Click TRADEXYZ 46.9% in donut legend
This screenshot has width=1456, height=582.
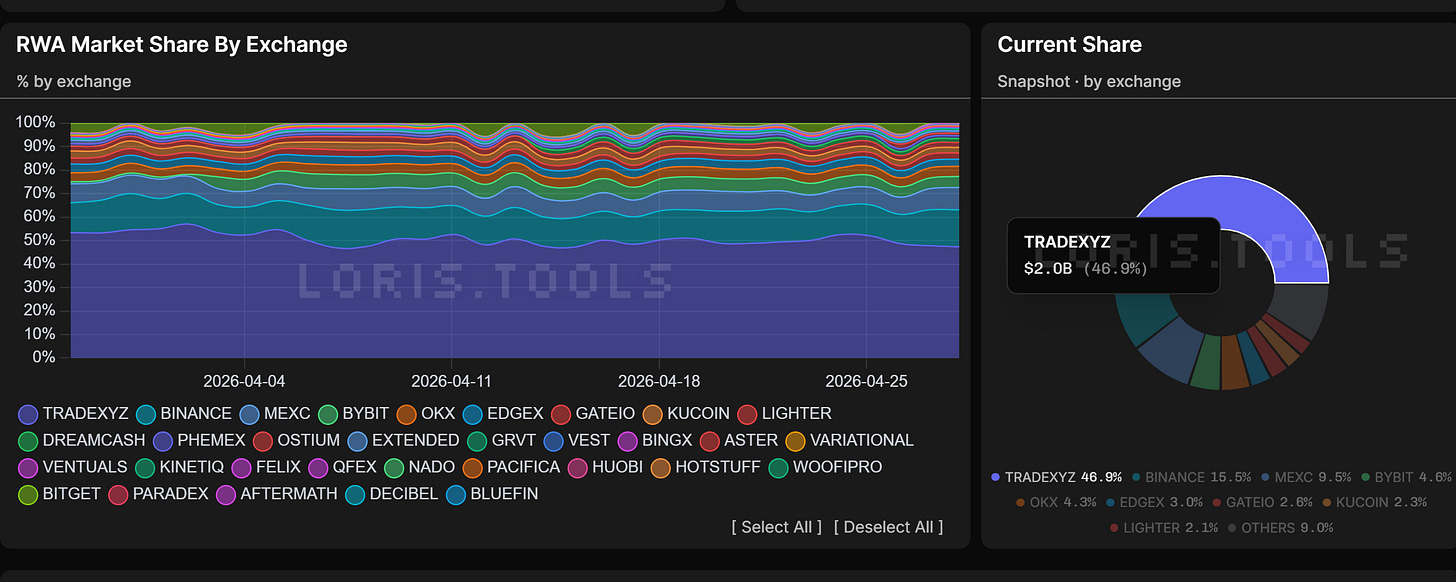click(x=1056, y=477)
